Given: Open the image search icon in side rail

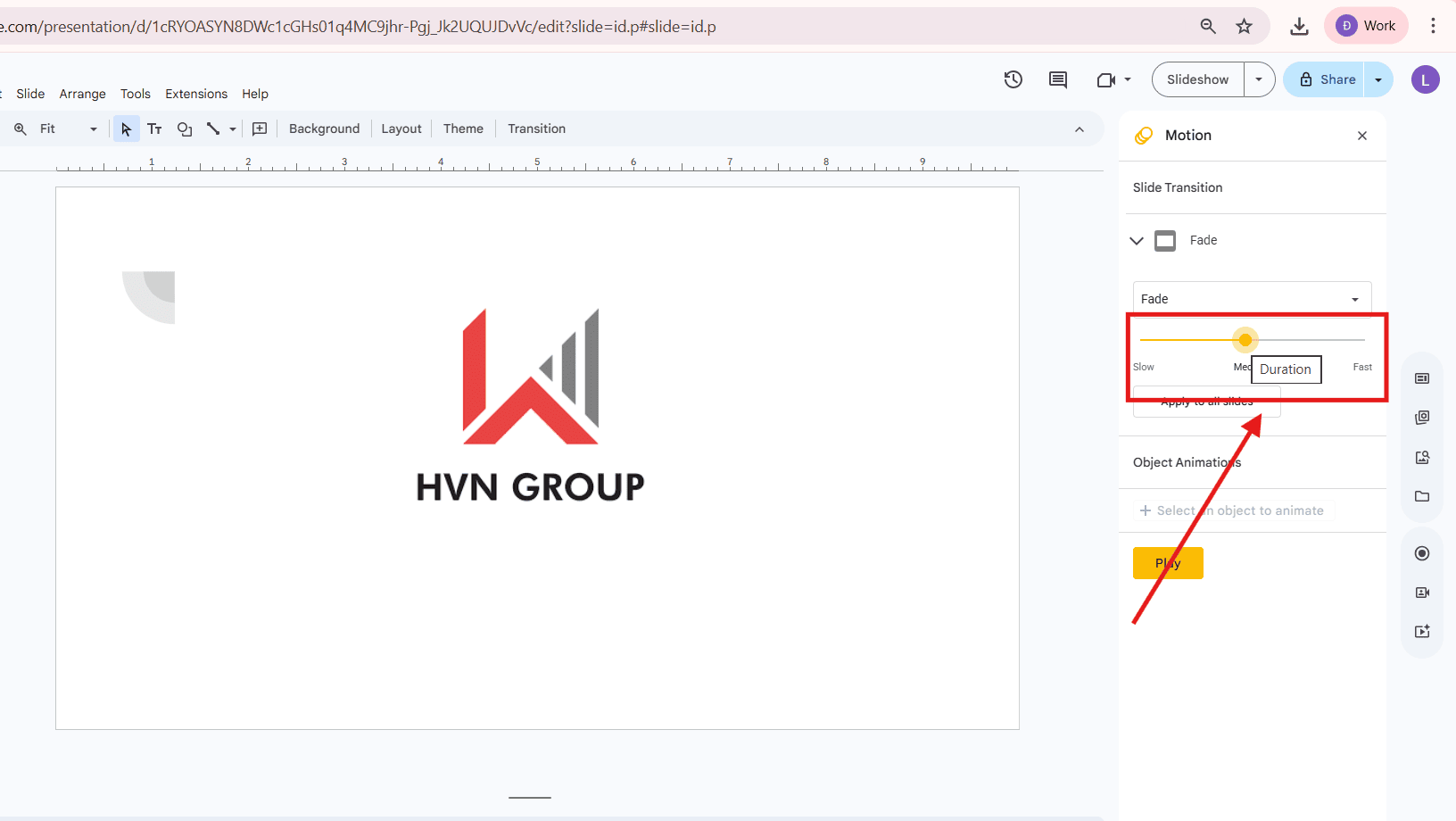Looking at the screenshot, I should click(1422, 457).
